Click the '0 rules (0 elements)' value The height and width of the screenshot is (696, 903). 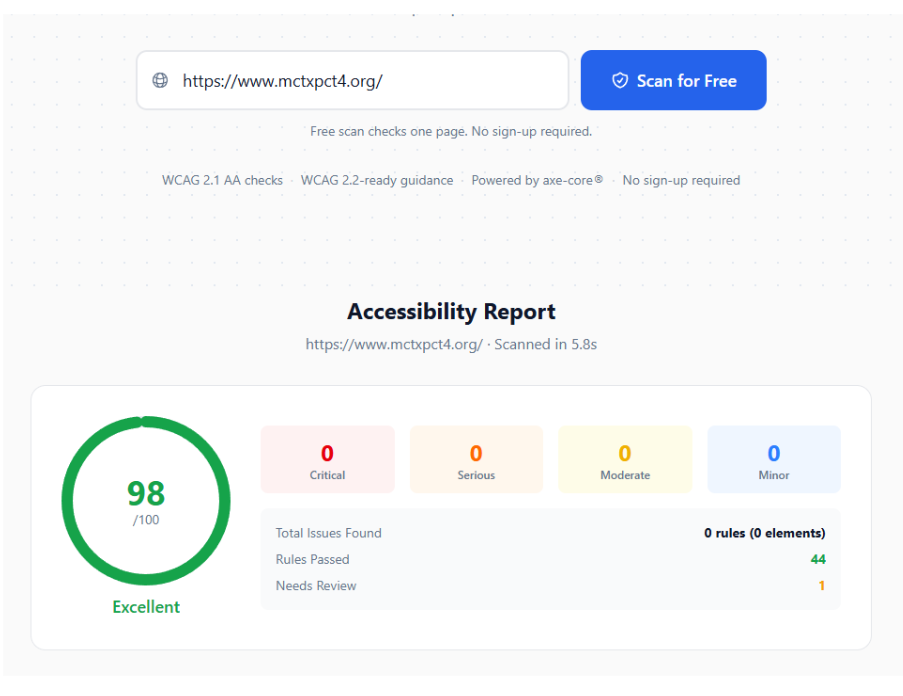[764, 533]
